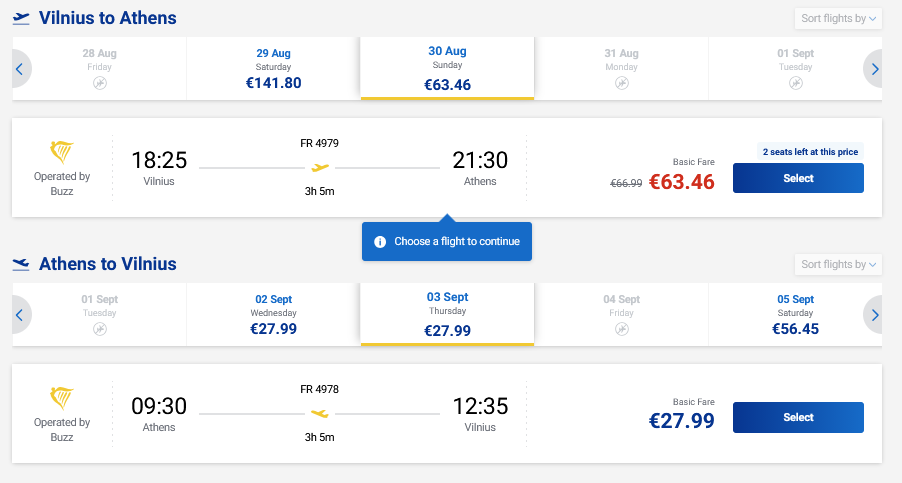
Task: Switch to the 02 Sept Wednesday return date
Action: point(273,315)
